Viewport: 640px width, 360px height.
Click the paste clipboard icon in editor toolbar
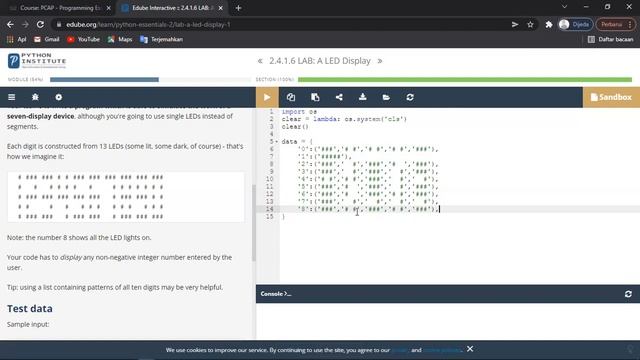tap(315, 97)
